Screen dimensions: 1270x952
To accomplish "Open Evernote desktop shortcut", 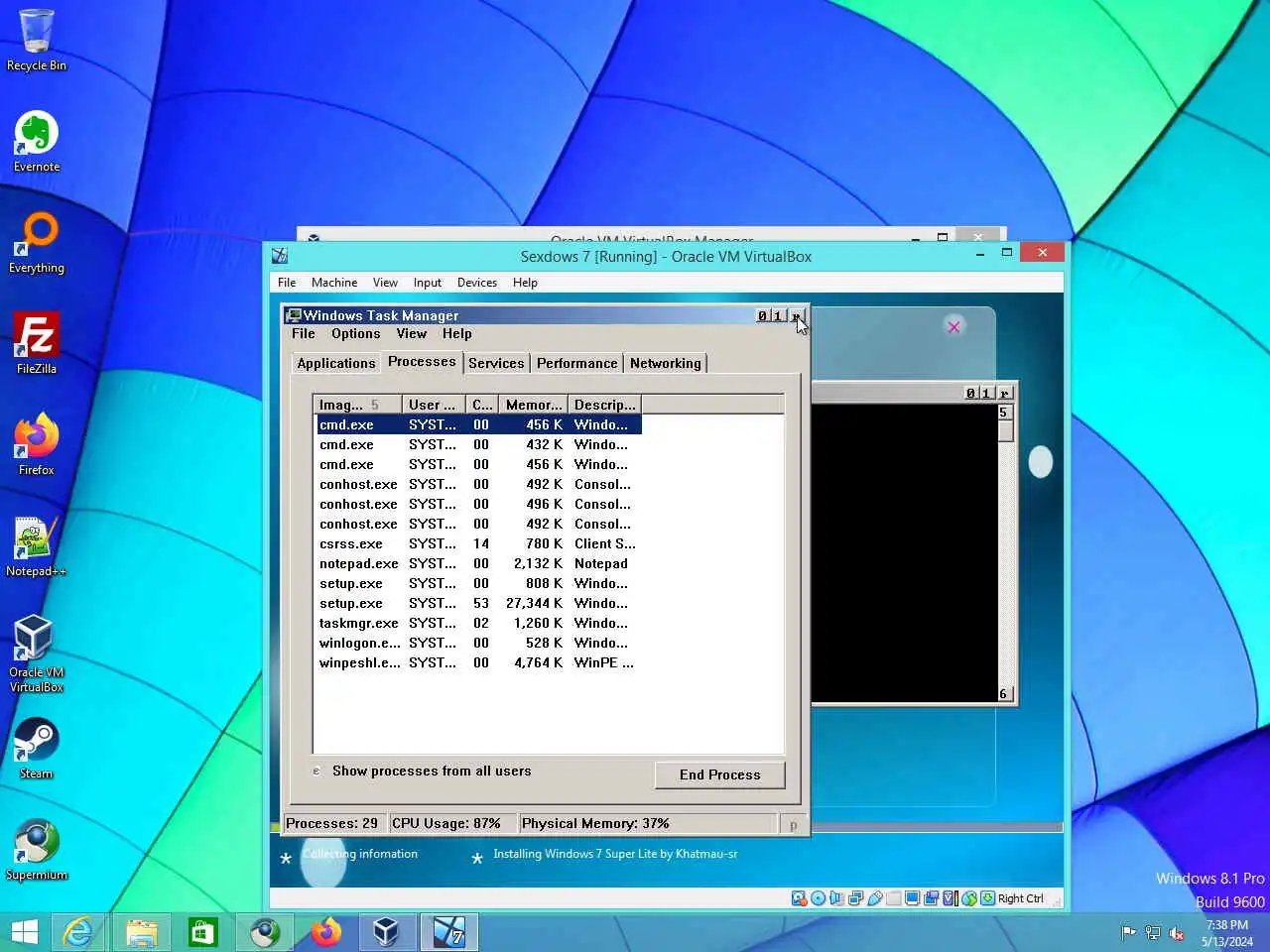I will (37, 141).
